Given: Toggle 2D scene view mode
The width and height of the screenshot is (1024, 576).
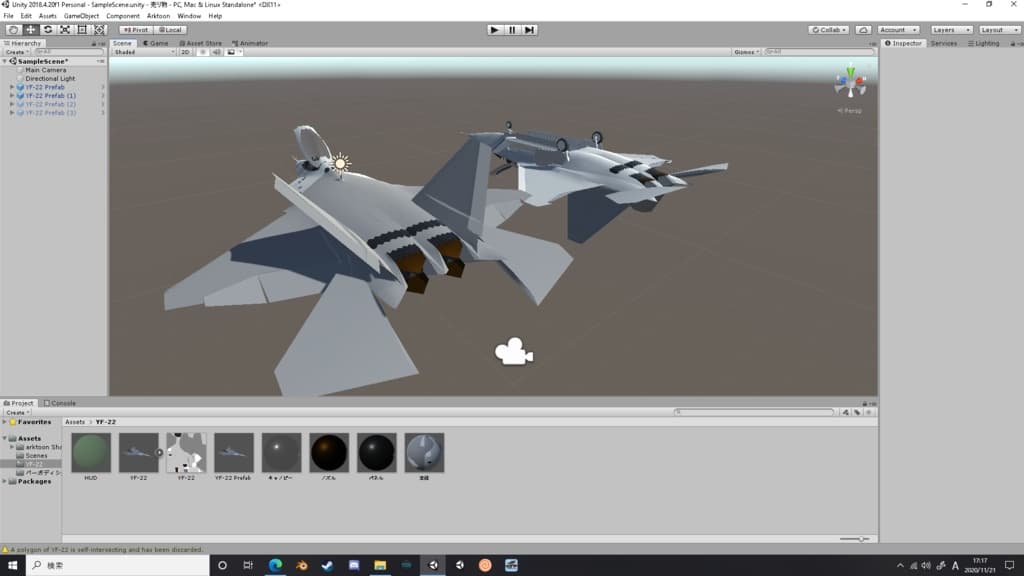Looking at the screenshot, I should click(x=185, y=52).
